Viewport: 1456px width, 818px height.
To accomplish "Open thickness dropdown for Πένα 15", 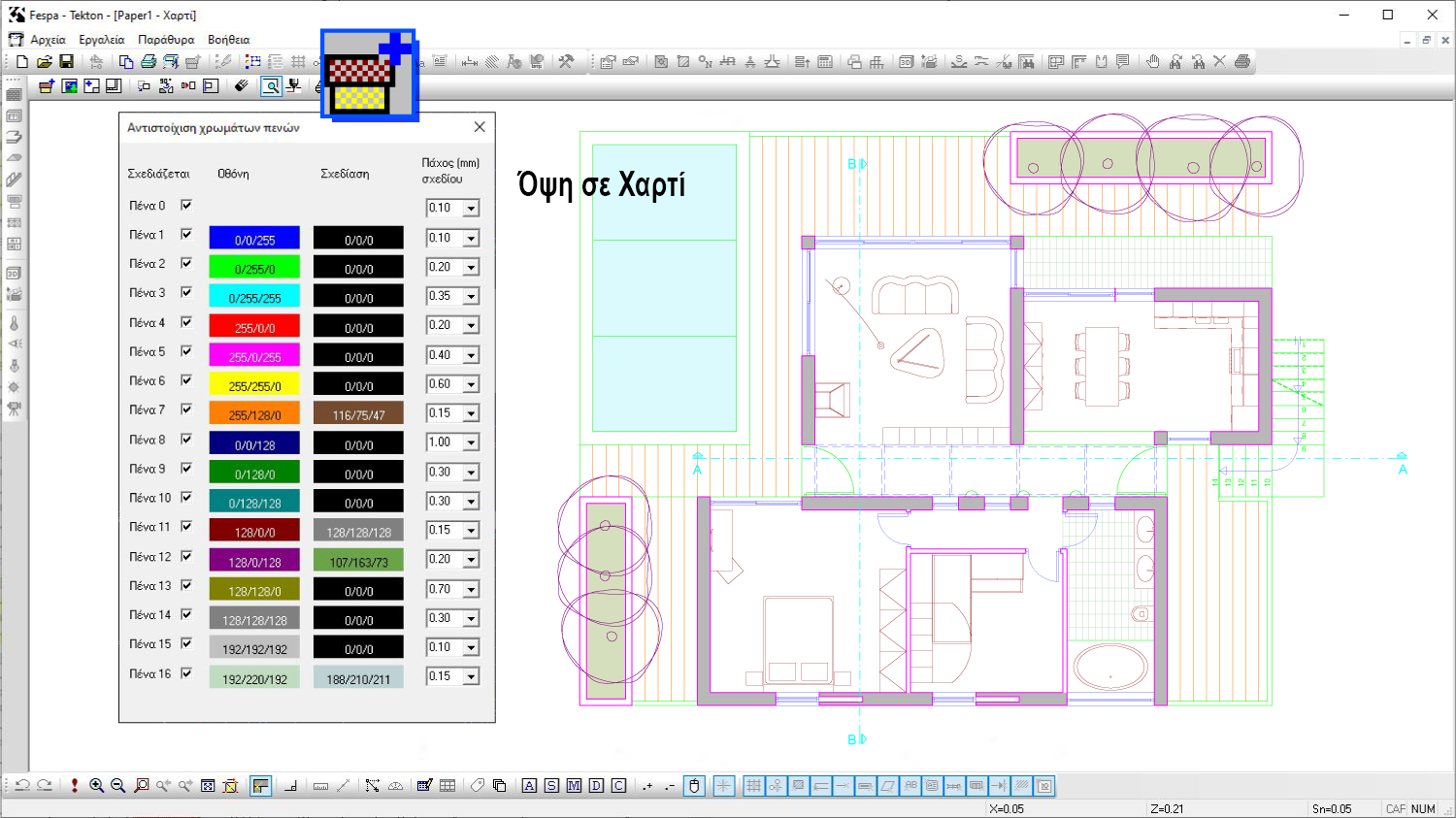I will point(471,647).
